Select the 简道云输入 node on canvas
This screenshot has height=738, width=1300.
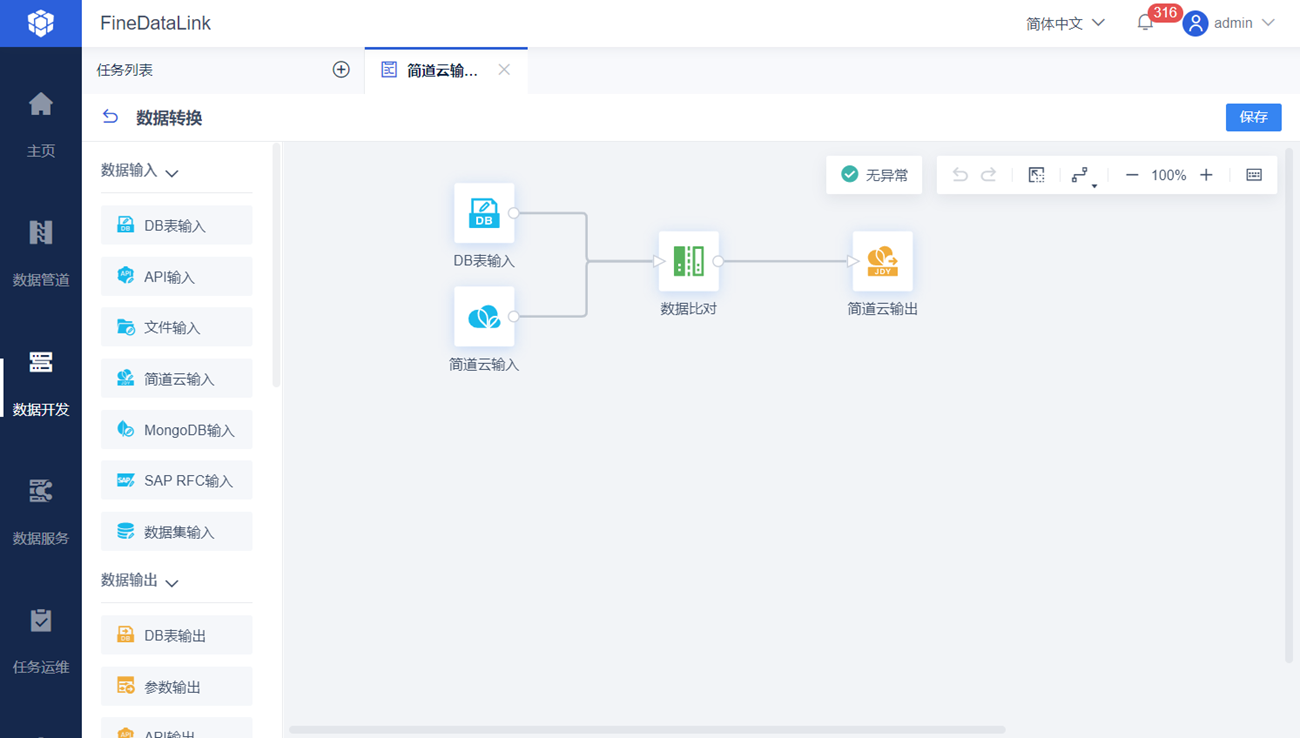click(x=484, y=317)
